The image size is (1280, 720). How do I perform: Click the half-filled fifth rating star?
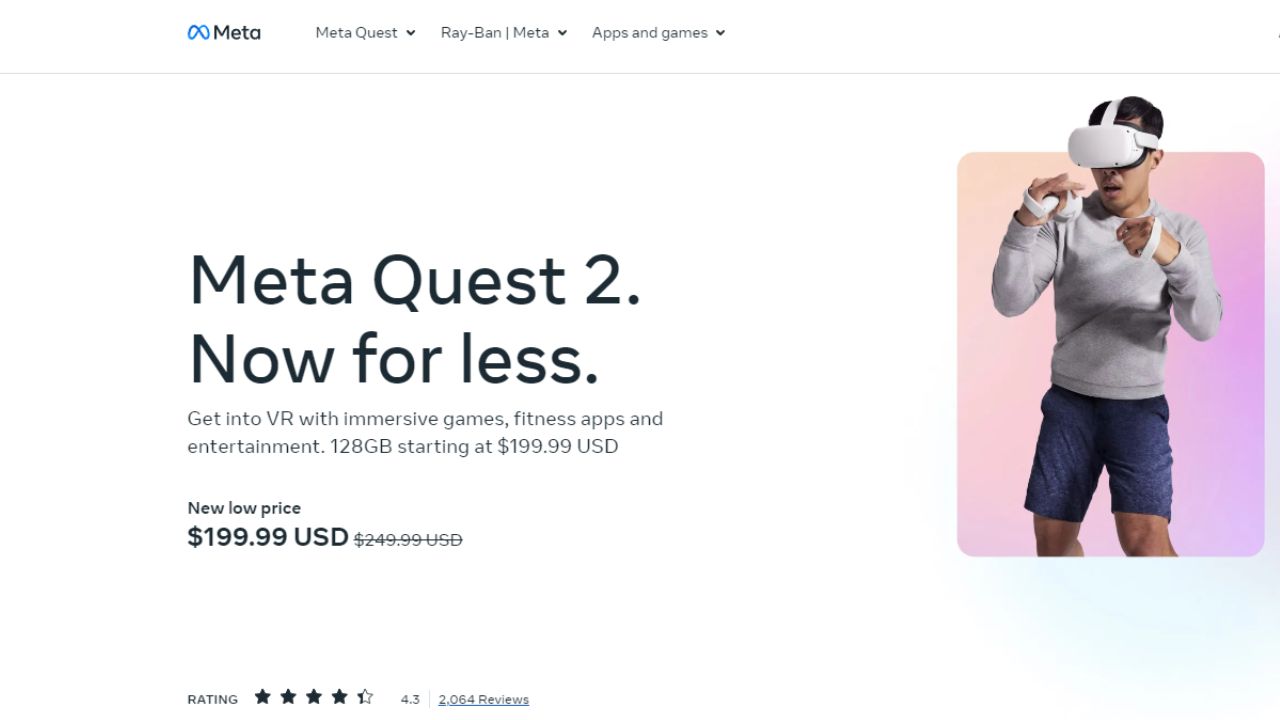(x=365, y=697)
